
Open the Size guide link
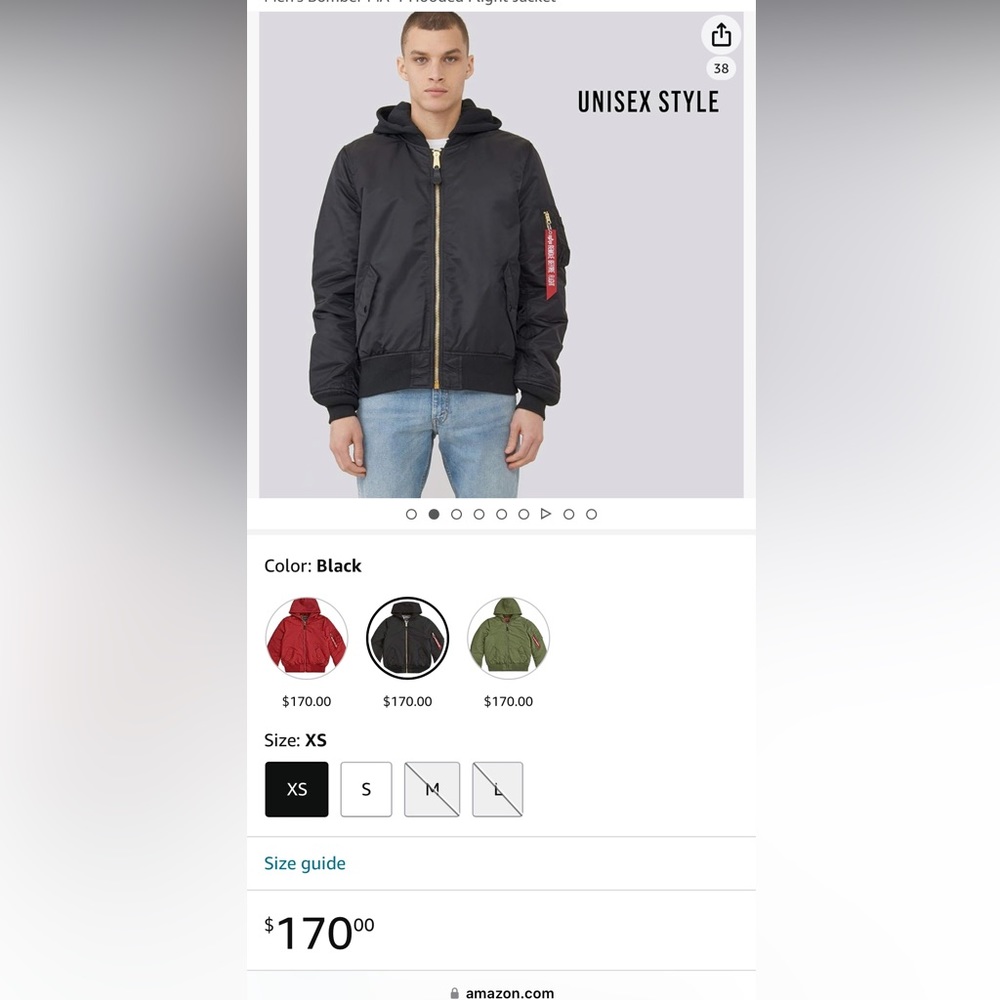[305, 863]
